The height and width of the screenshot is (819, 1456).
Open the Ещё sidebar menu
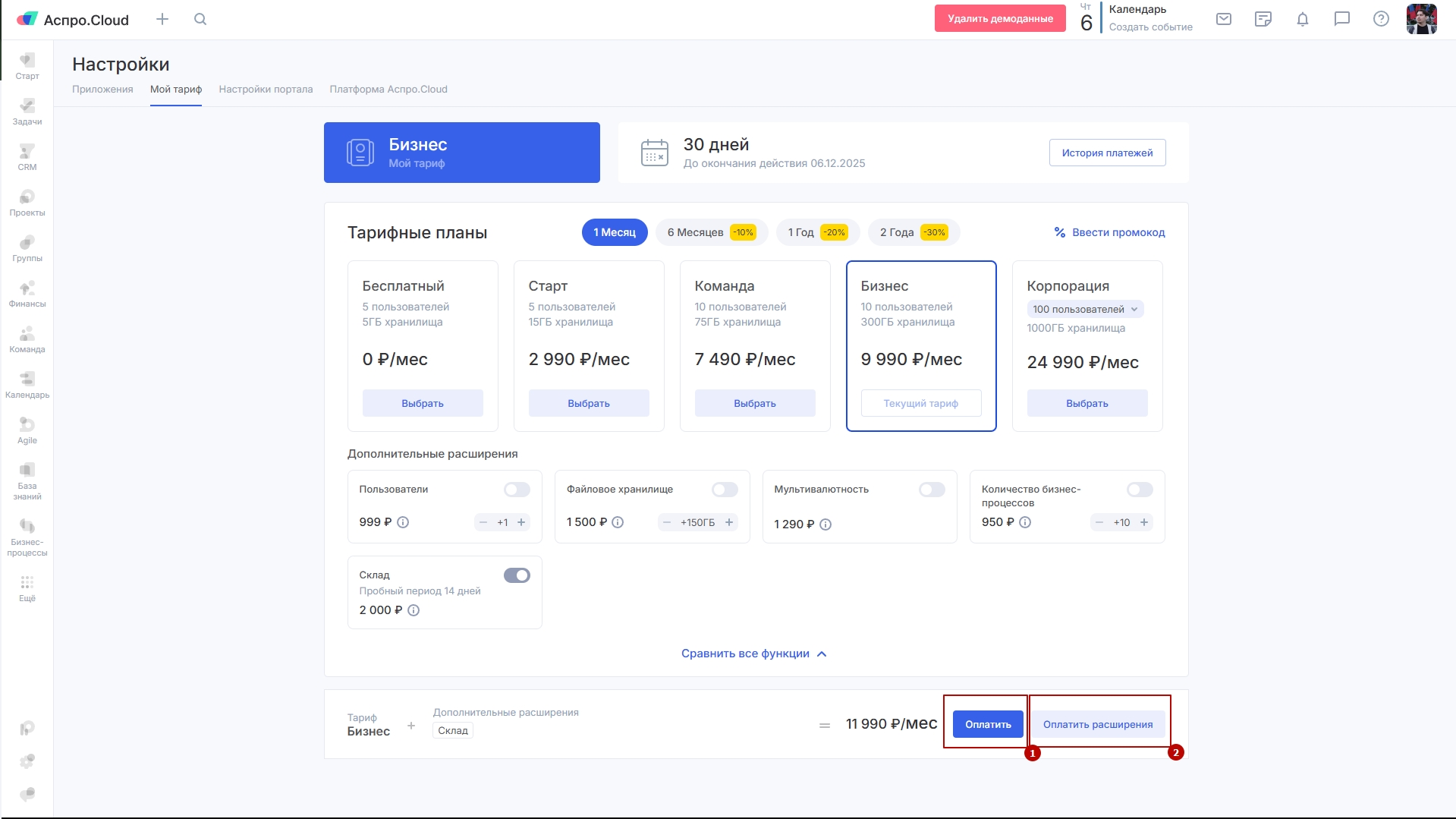tap(27, 588)
